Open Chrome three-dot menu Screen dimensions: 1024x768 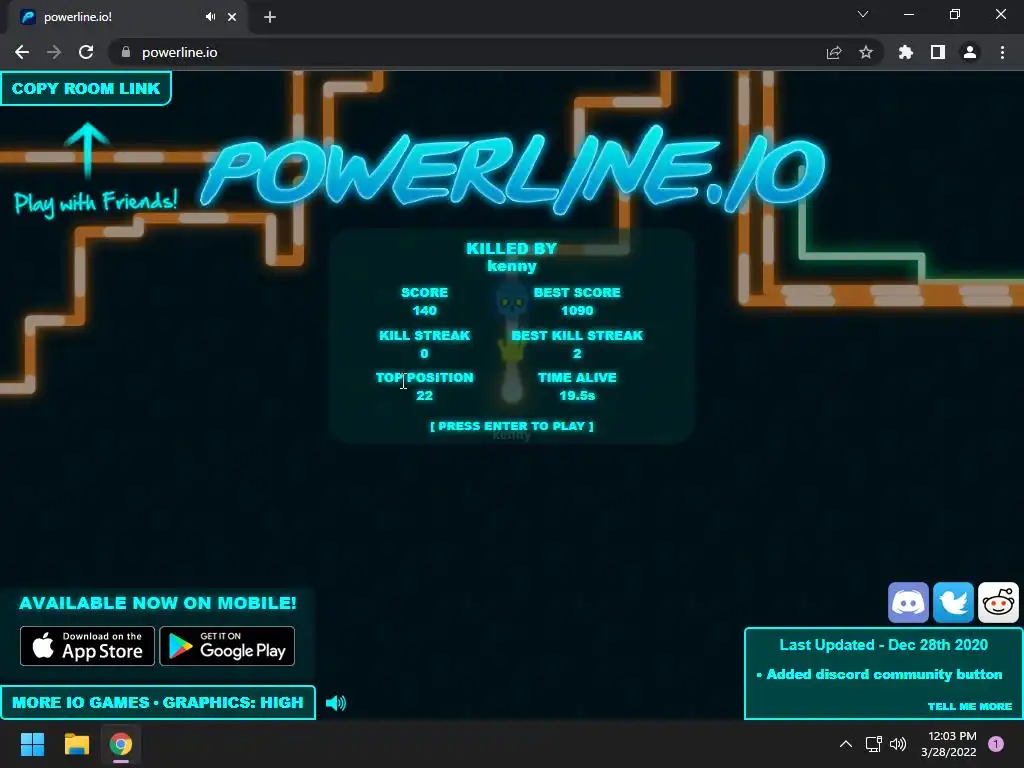[x=1002, y=52]
